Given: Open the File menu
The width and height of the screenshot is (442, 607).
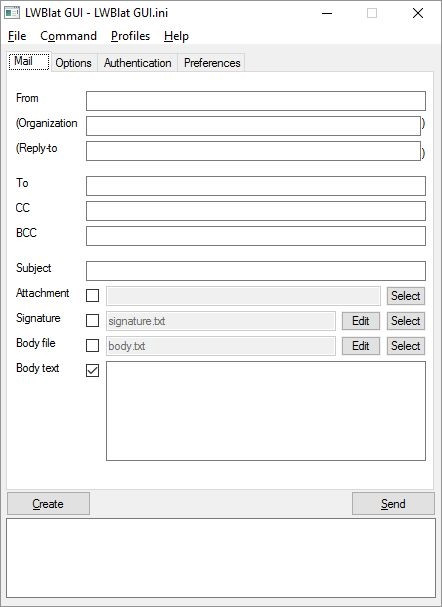Looking at the screenshot, I should 17,36.
